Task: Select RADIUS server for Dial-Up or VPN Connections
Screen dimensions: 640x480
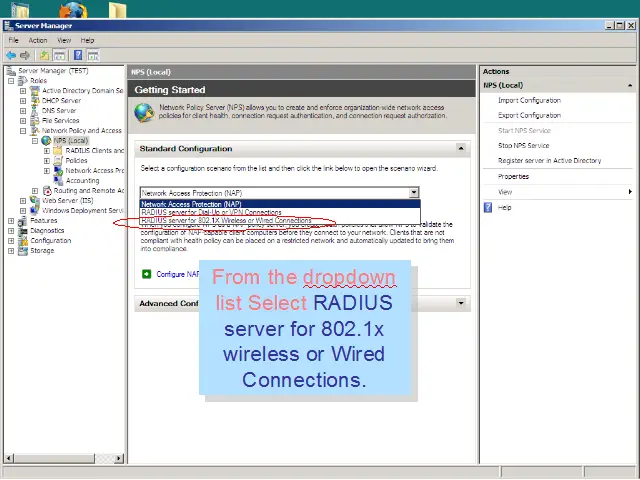Action: pos(280,212)
